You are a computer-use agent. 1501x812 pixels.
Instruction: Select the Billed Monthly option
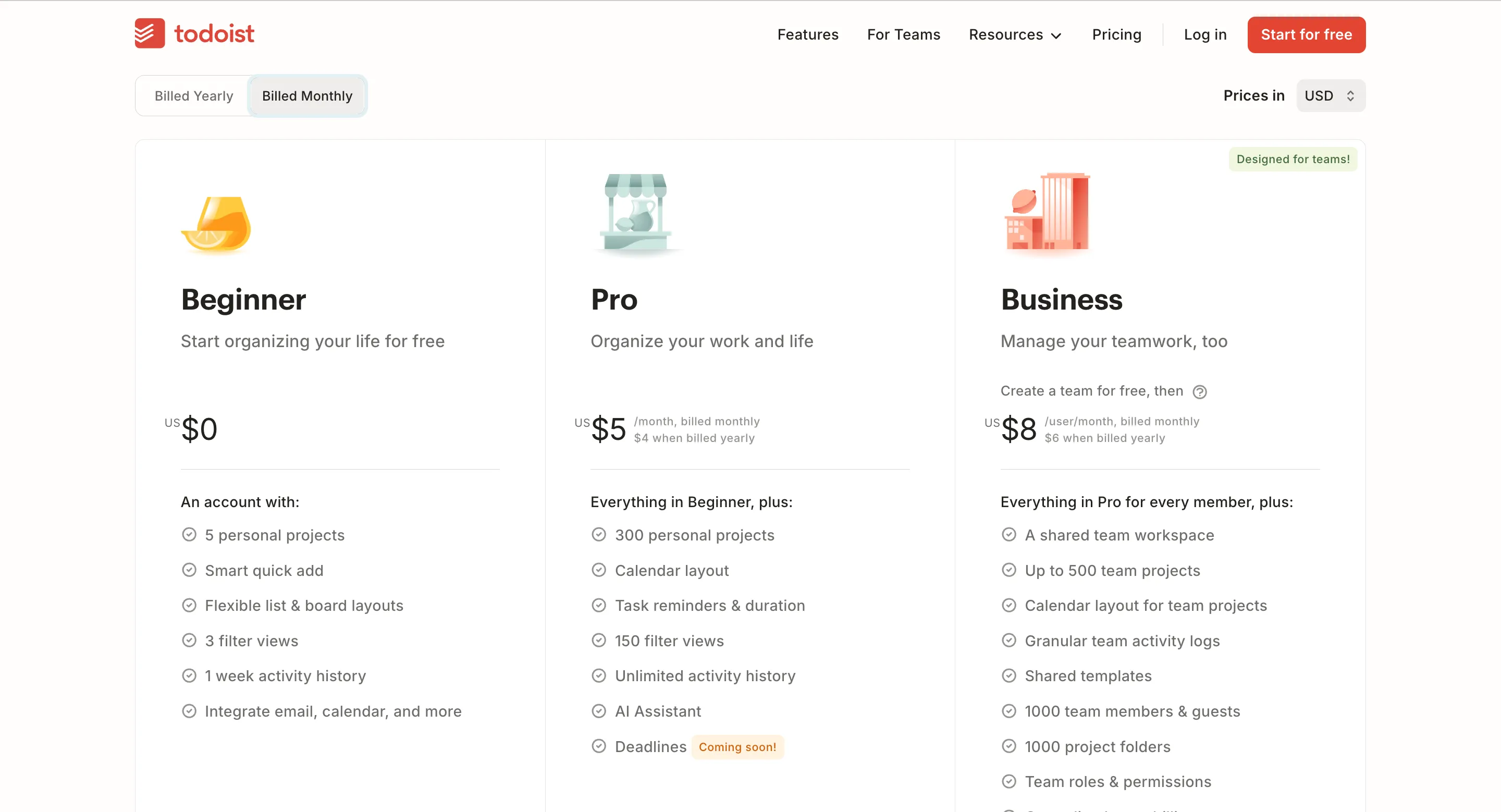307,95
